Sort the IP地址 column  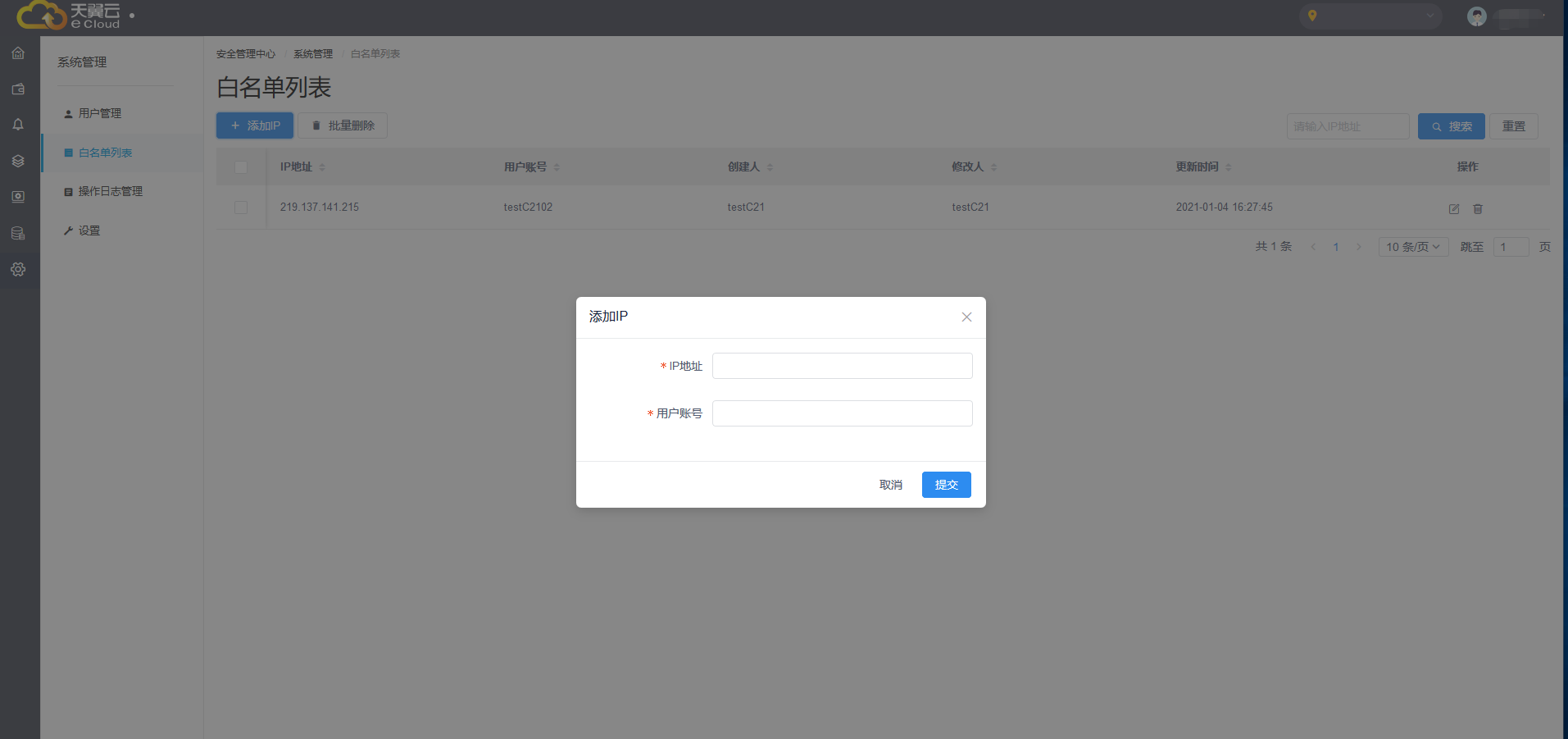(322, 167)
